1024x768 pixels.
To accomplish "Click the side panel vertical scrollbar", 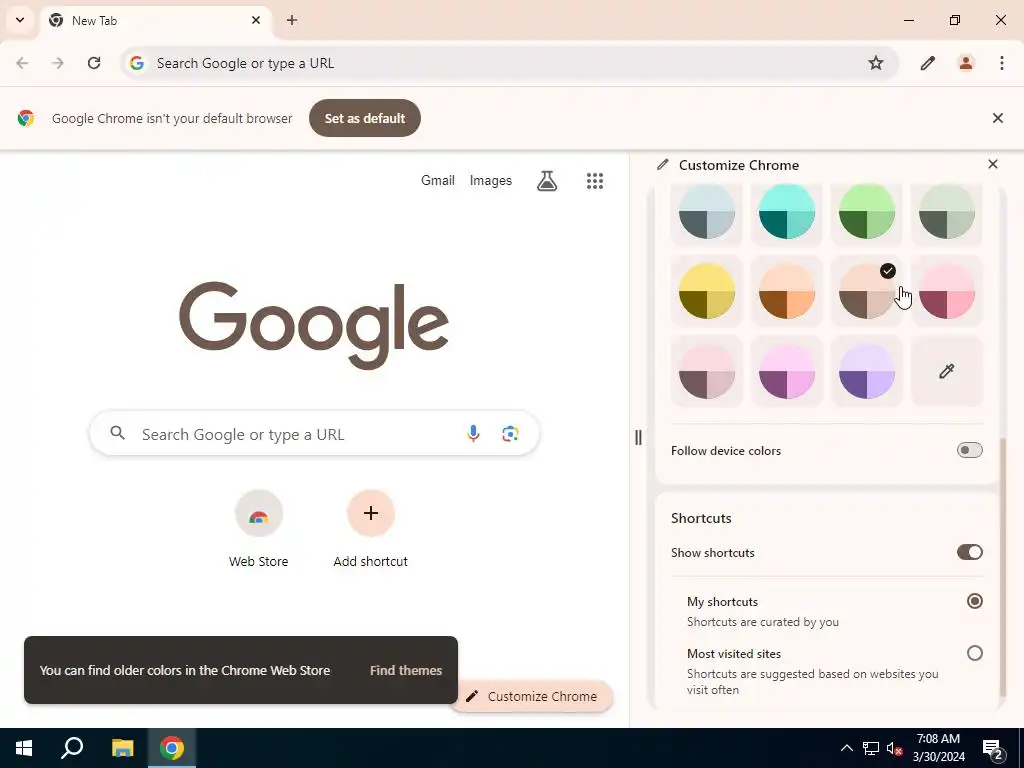I will (1003, 568).
